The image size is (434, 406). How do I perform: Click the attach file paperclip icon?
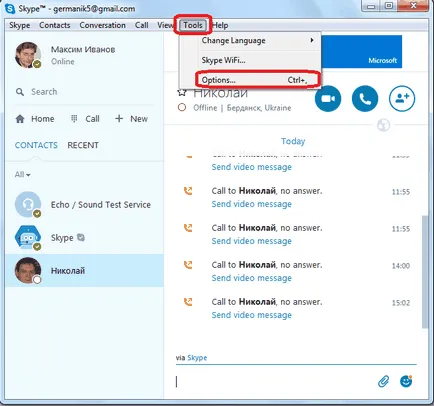point(384,381)
